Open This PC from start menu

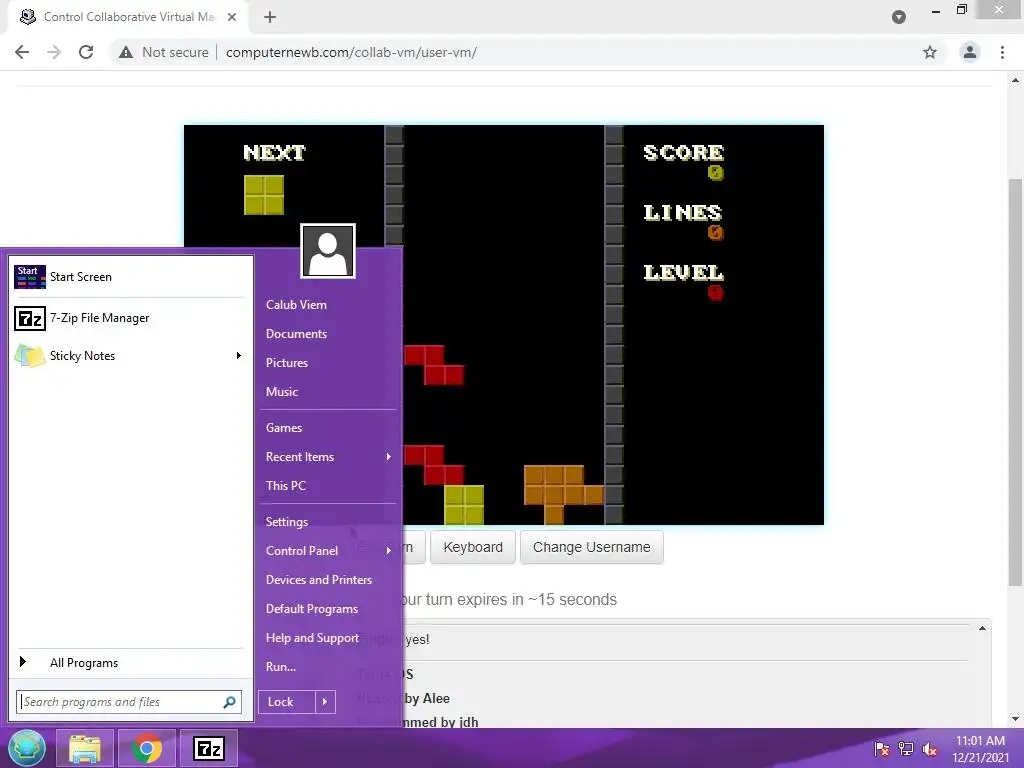tap(285, 486)
